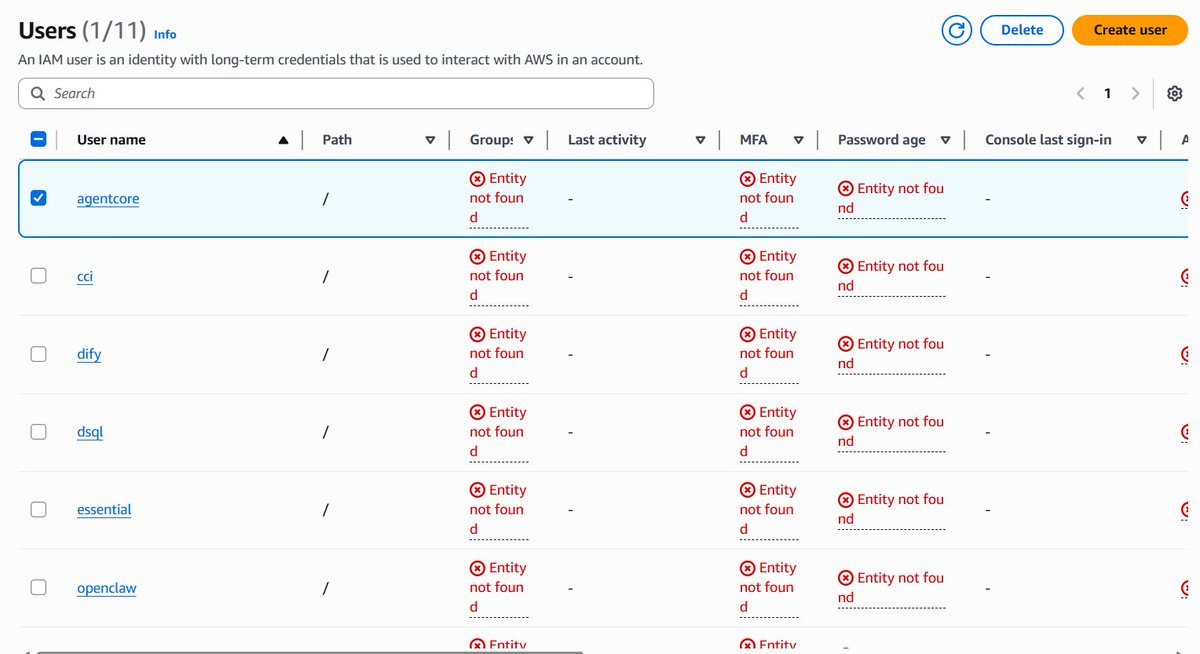1200x654 pixels.
Task: Click the horizontal scrollbar below the table
Action: [x=310, y=651]
